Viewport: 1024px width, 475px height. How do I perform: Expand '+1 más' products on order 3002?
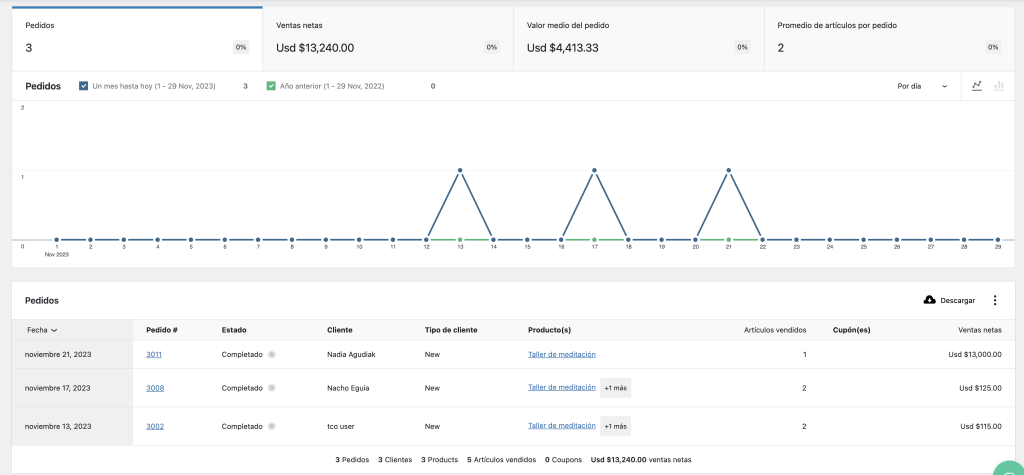coord(615,426)
